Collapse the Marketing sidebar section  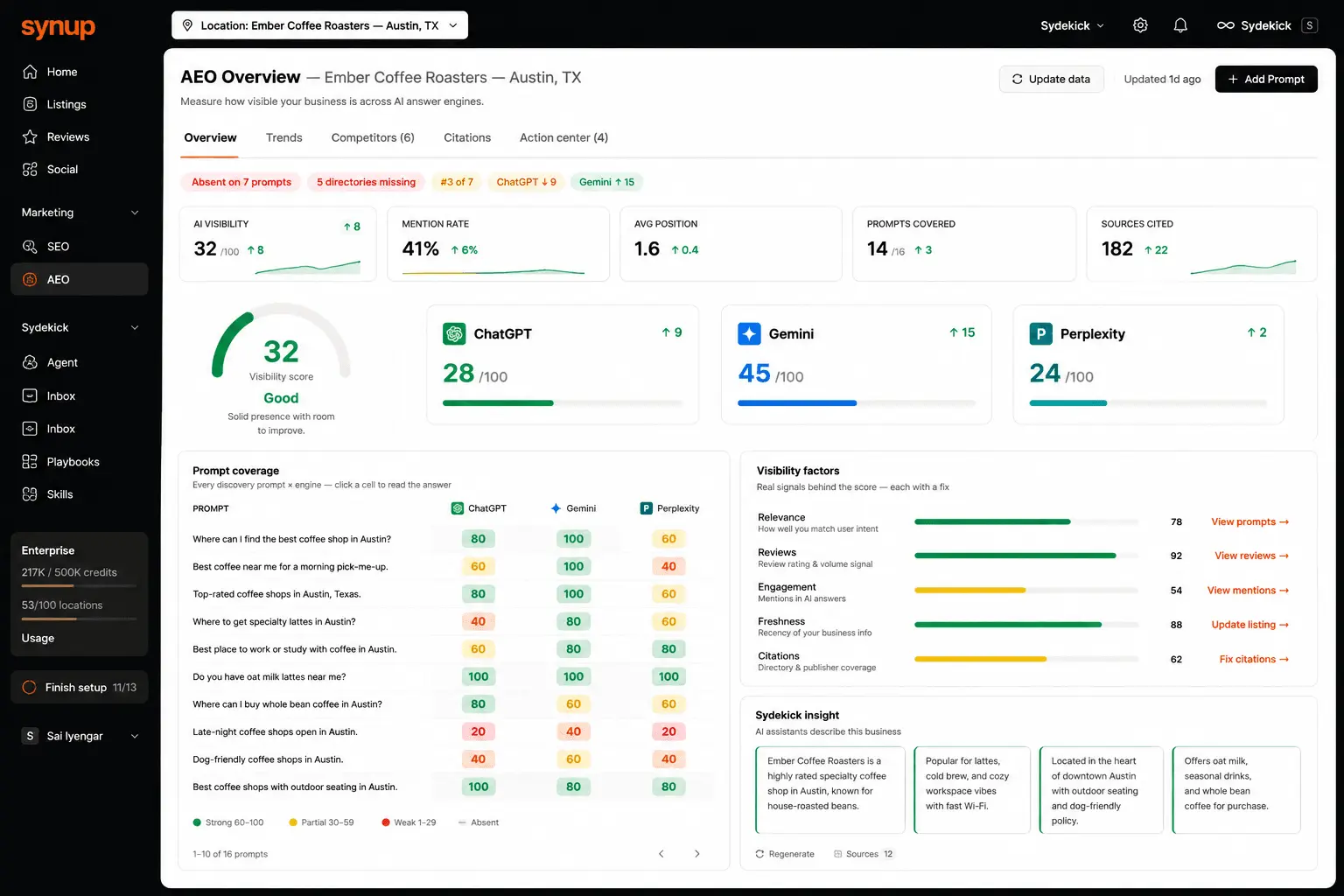point(79,213)
